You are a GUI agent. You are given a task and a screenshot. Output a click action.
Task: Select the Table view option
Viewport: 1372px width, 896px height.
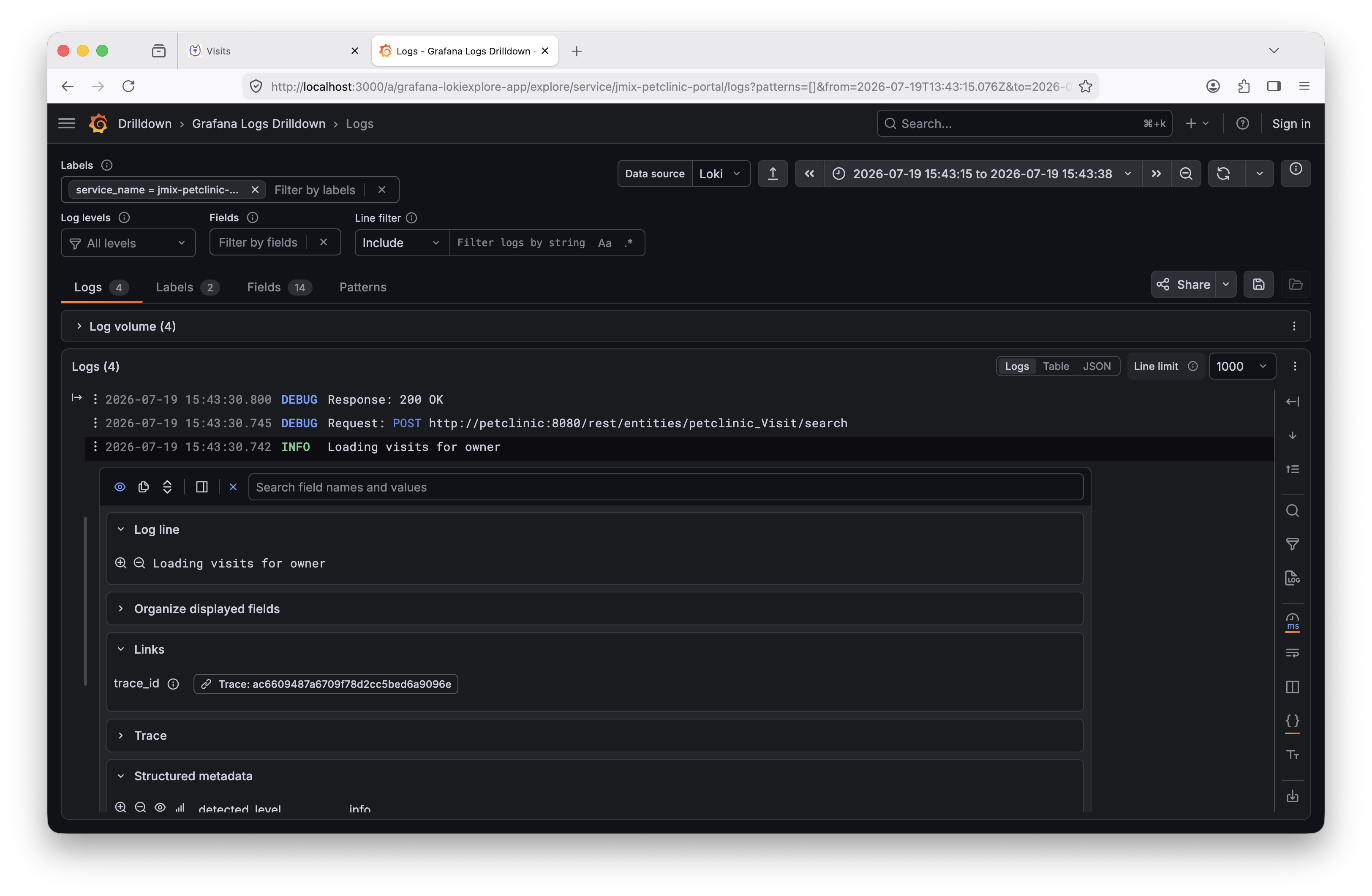[1056, 367]
